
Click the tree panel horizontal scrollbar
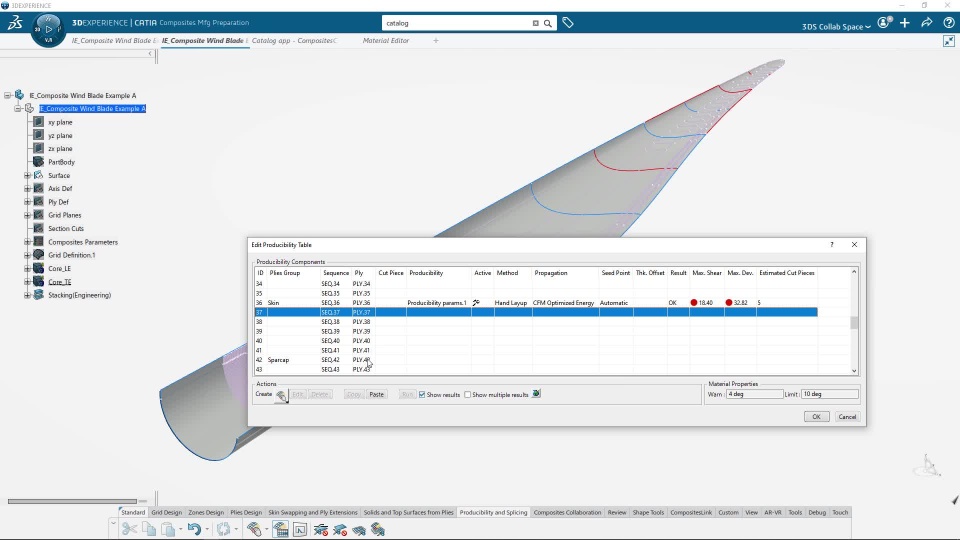tap(72, 501)
